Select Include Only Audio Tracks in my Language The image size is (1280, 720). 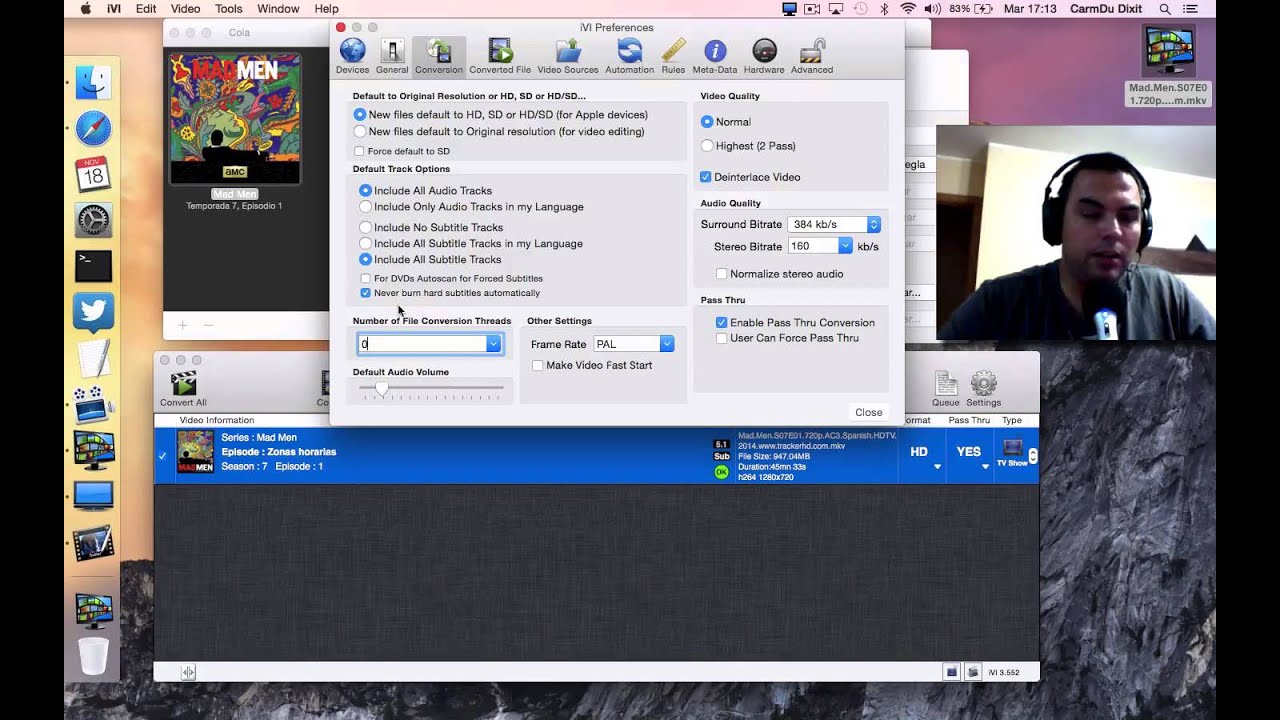click(365, 207)
